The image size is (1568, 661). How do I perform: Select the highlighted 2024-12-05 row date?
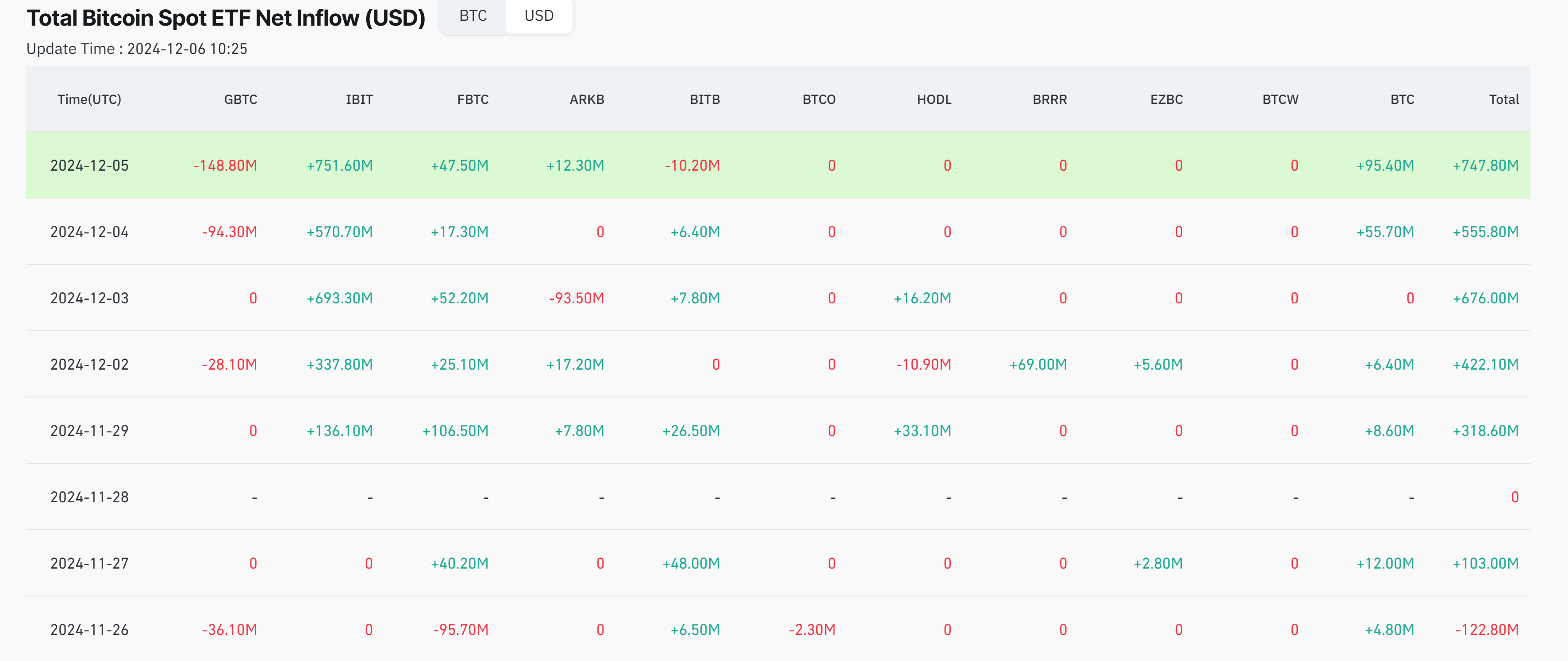[x=89, y=165]
